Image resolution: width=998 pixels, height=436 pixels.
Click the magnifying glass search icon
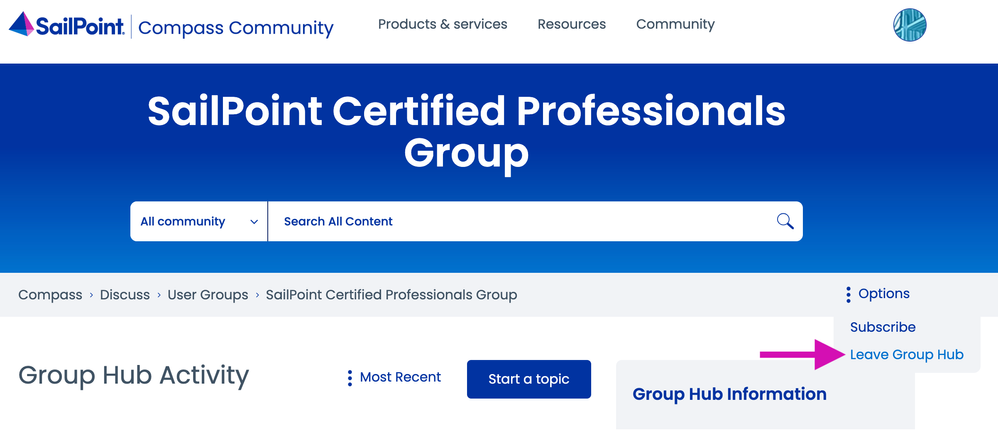pyautogui.click(x=784, y=221)
